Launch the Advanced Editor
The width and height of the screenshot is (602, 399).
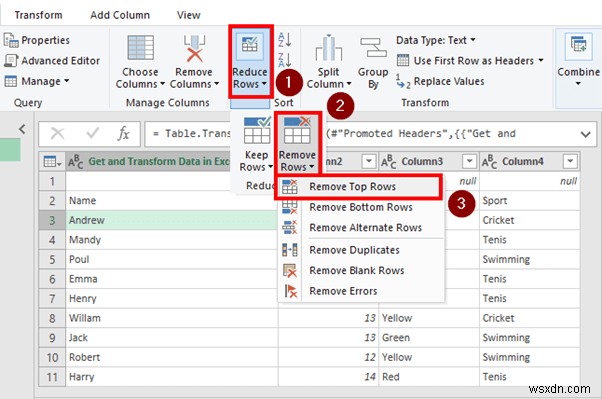click(52, 61)
